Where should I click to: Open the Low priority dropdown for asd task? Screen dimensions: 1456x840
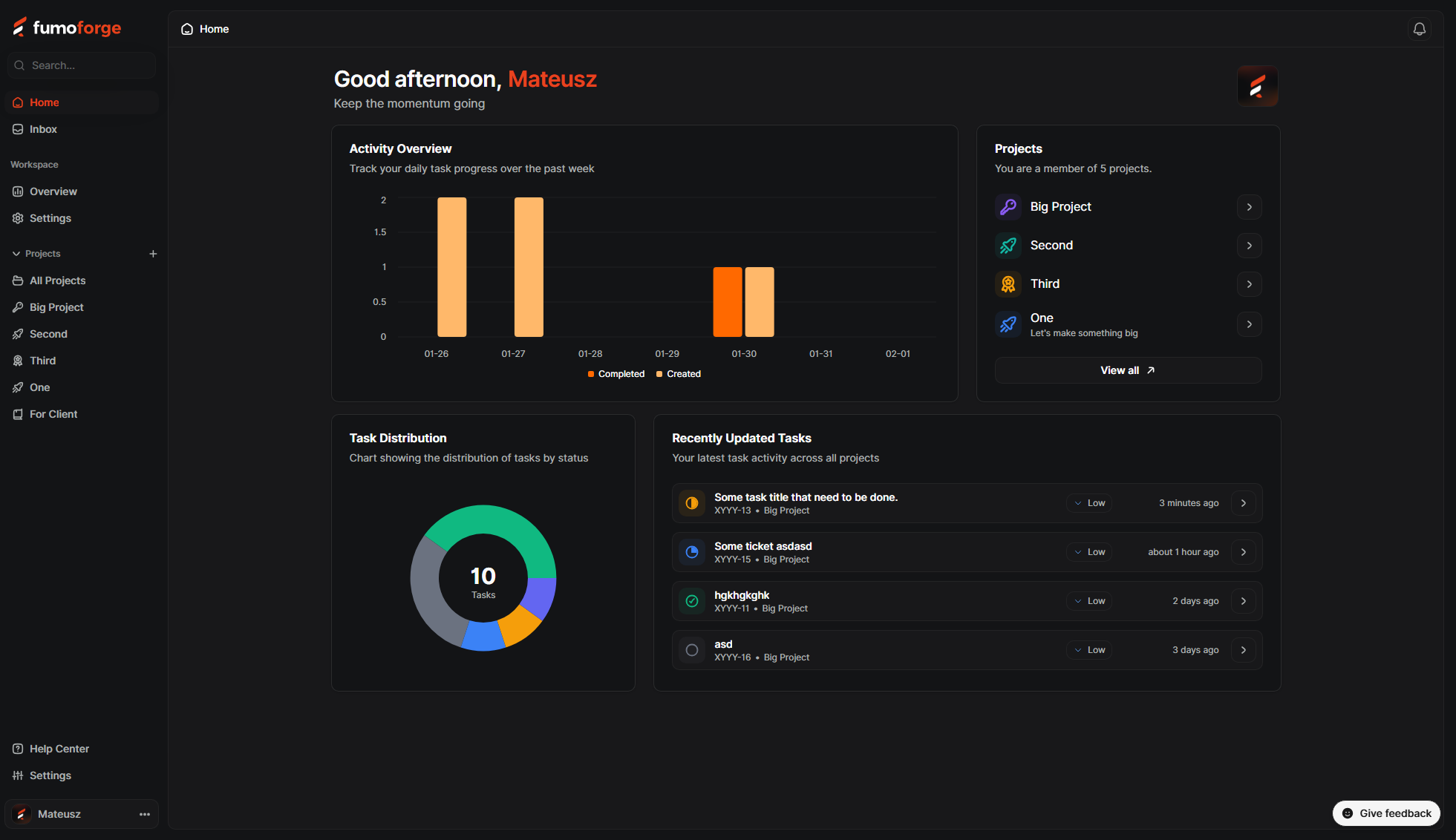coord(1089,650)
